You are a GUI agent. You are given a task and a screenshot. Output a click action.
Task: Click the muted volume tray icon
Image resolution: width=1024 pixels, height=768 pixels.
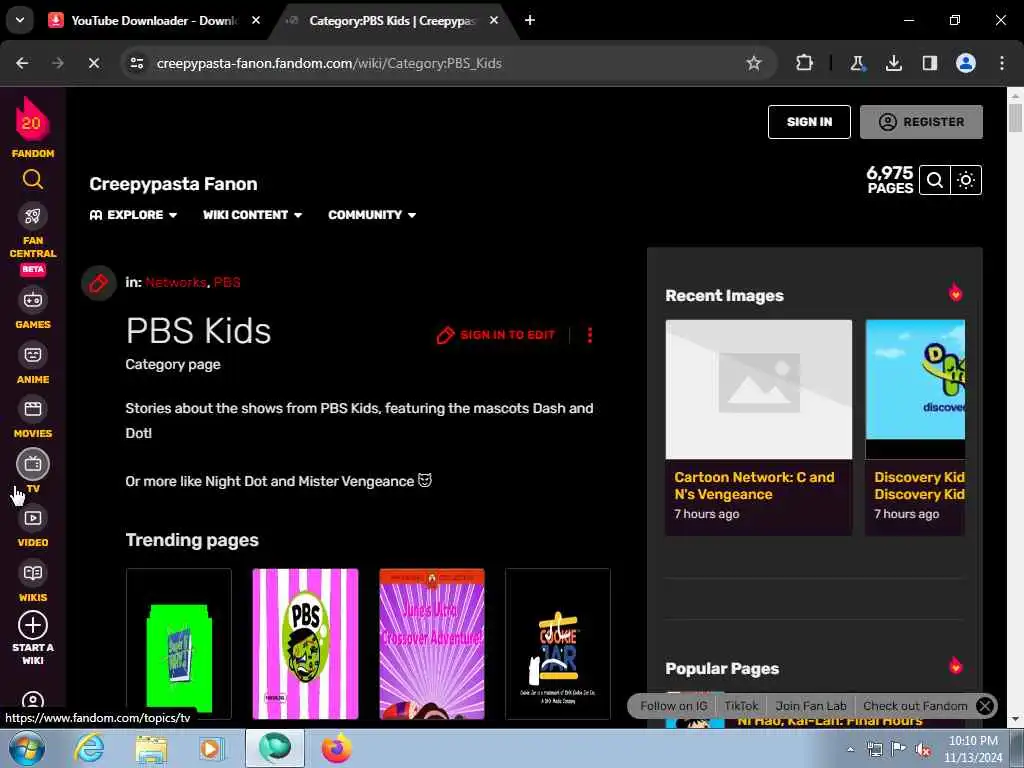pos(923,749)
